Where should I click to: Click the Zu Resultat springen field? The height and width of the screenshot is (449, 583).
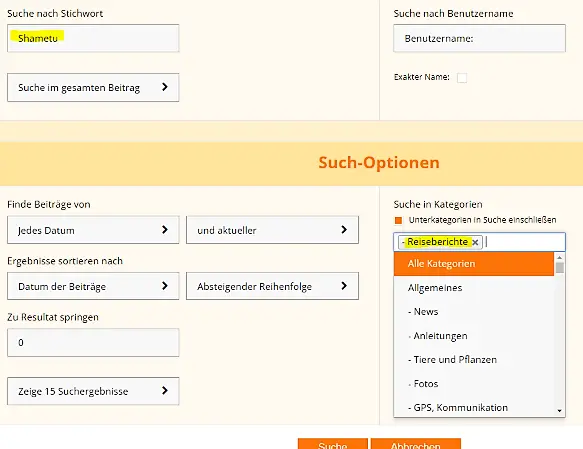pyautogui.click(x=93, y=342)
